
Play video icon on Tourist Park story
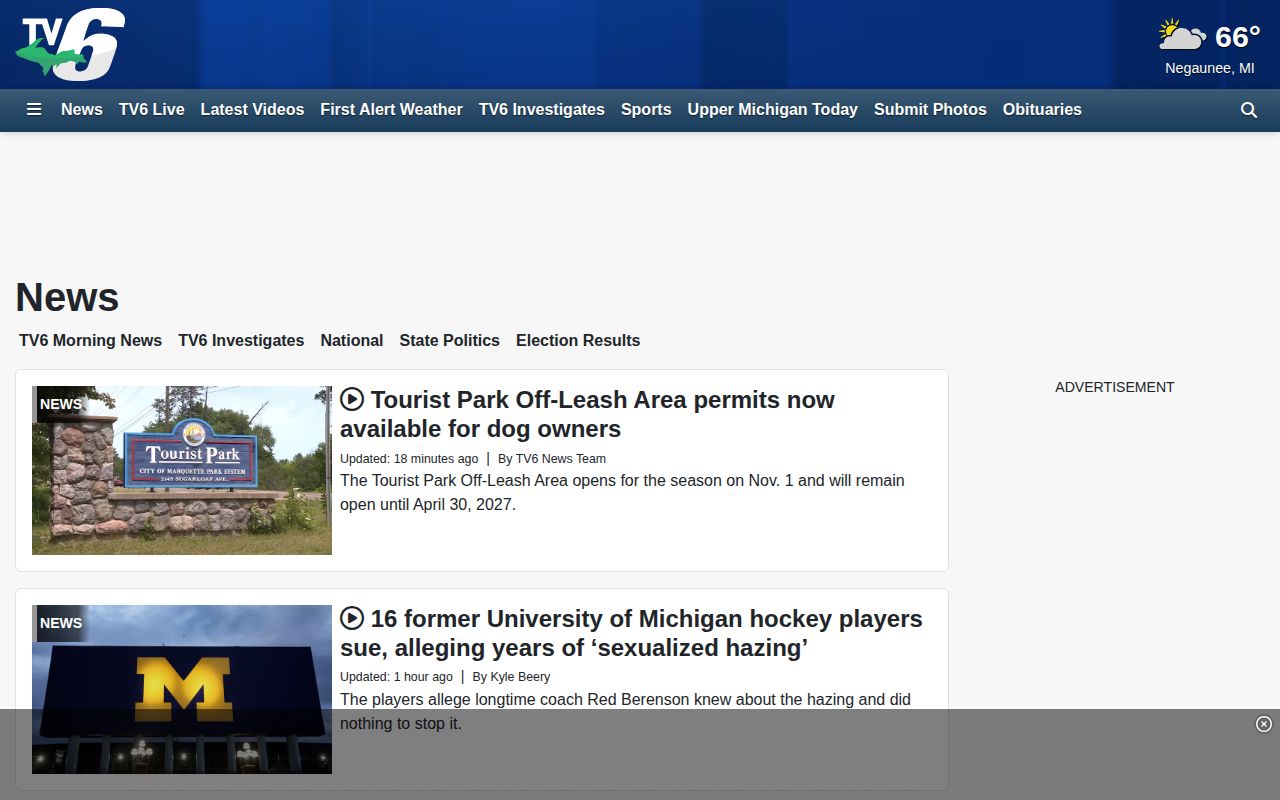tap(352, 399)
